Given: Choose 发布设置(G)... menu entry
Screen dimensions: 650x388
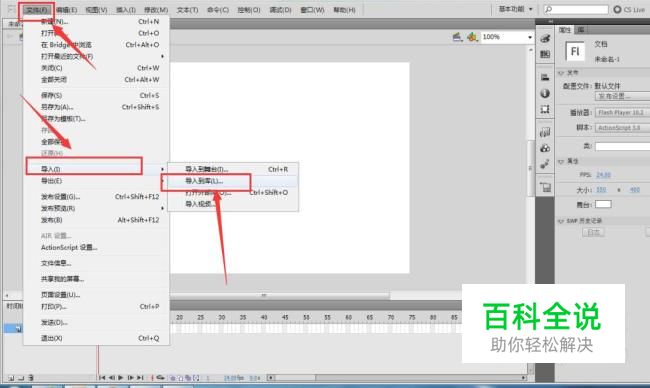Looking at the screenshot, I should click(x=96, y=196).
